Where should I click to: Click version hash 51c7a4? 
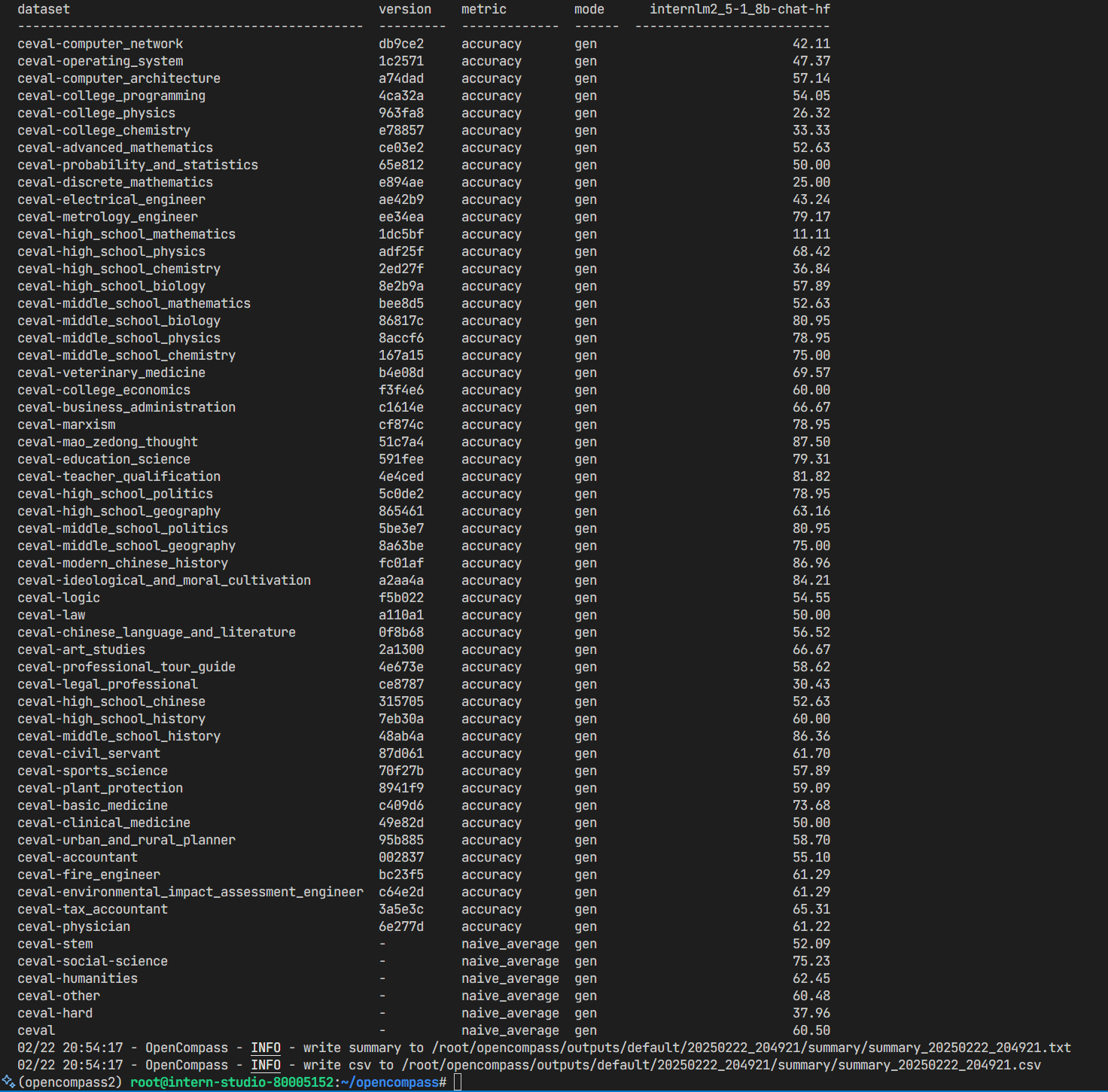401,442
